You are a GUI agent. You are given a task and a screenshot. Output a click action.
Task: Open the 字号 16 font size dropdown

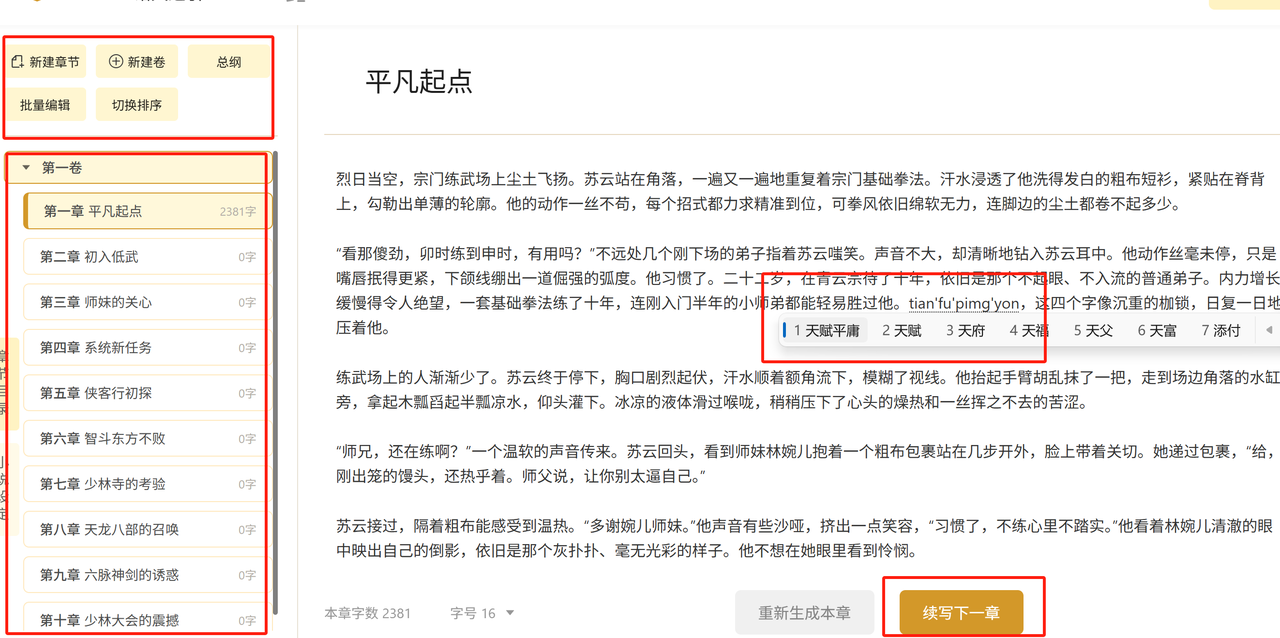tap(482, 613)
